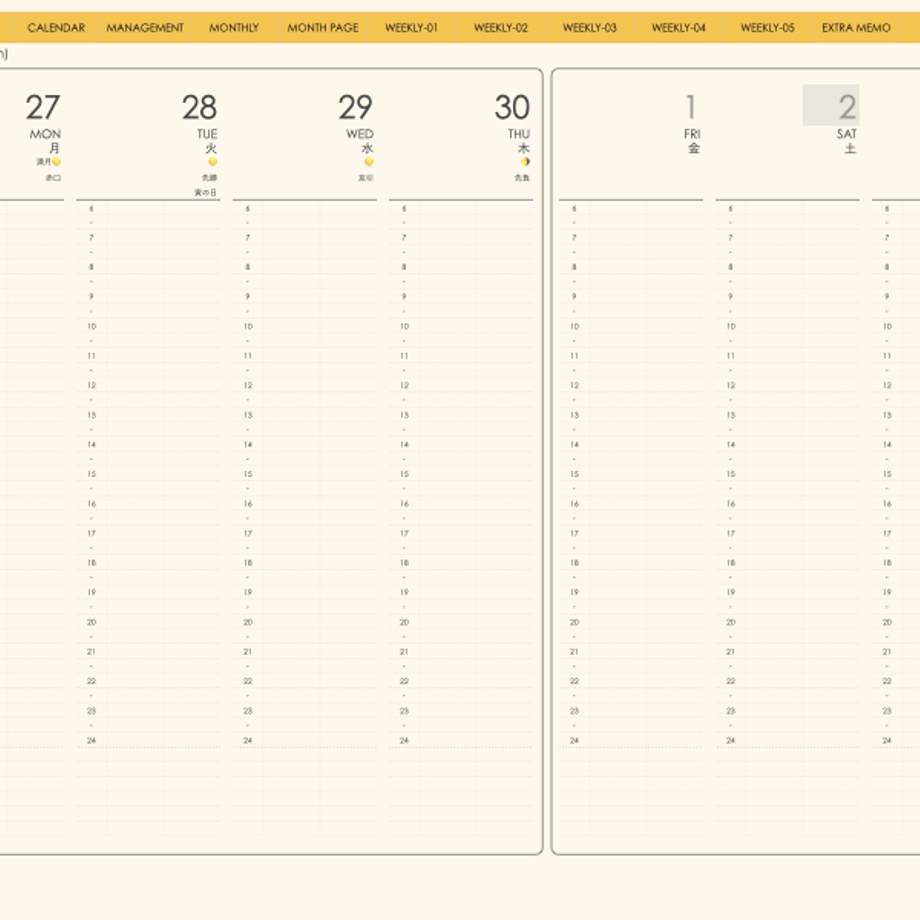920x920 pixels.
Task: Click the SAT weekday label
Action: [x=847, y=134]
